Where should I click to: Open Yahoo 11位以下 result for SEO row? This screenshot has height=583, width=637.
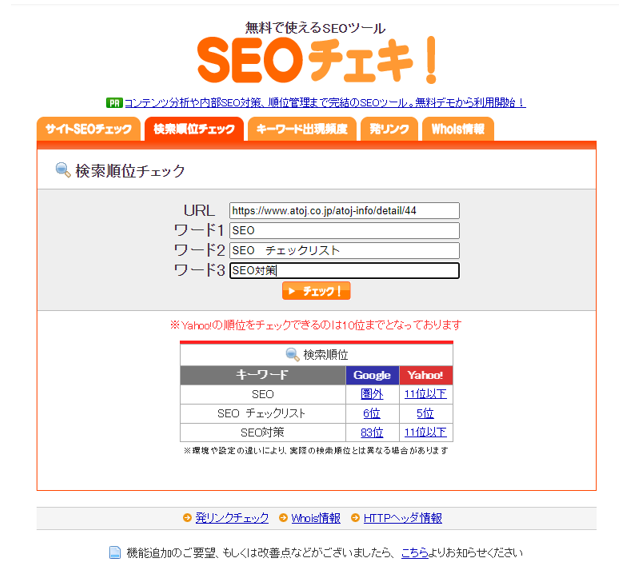click(425, 394)
